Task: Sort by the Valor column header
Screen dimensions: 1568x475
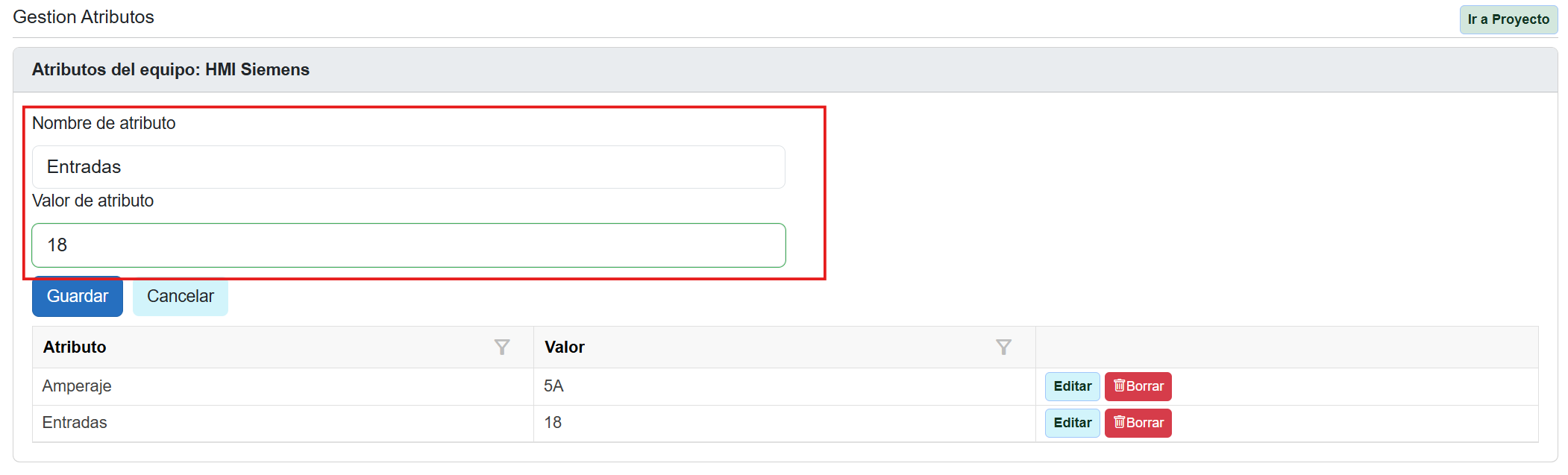Action: click(x=565, y=347)
